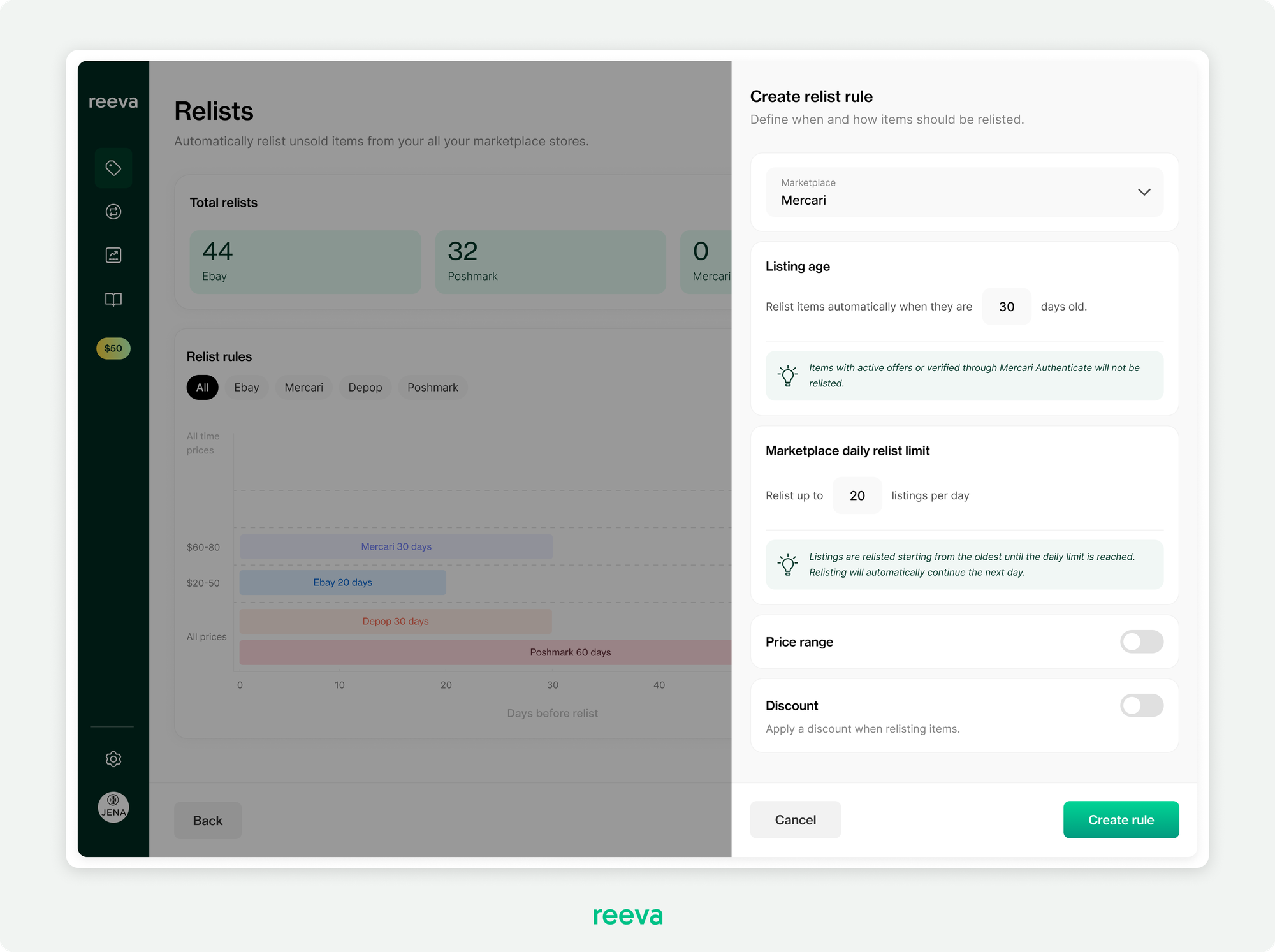Open the JENA profile avatar
Screen dimensions: 1275x952
[113, 807]
